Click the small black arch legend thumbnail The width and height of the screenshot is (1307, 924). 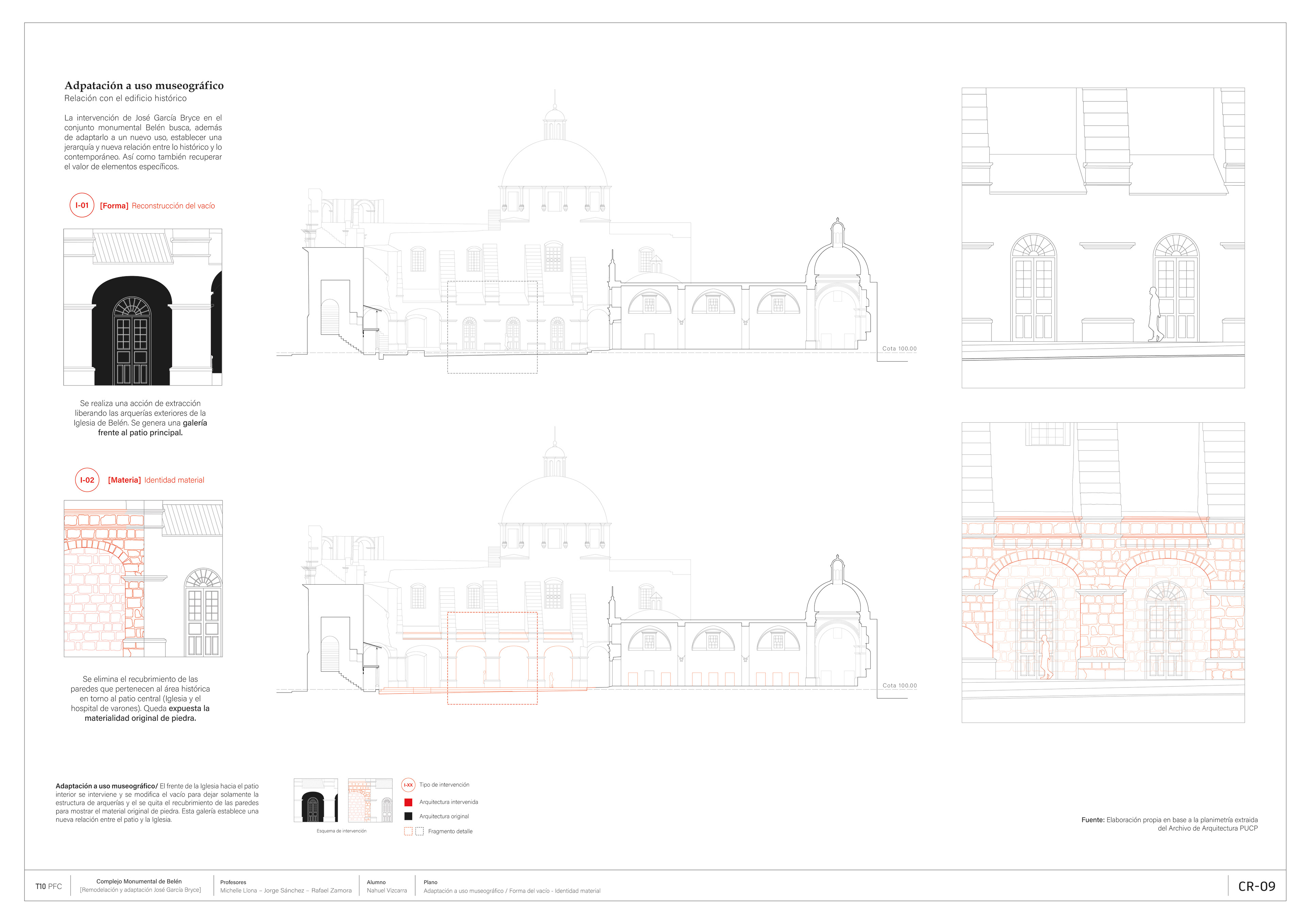(316, 800)
